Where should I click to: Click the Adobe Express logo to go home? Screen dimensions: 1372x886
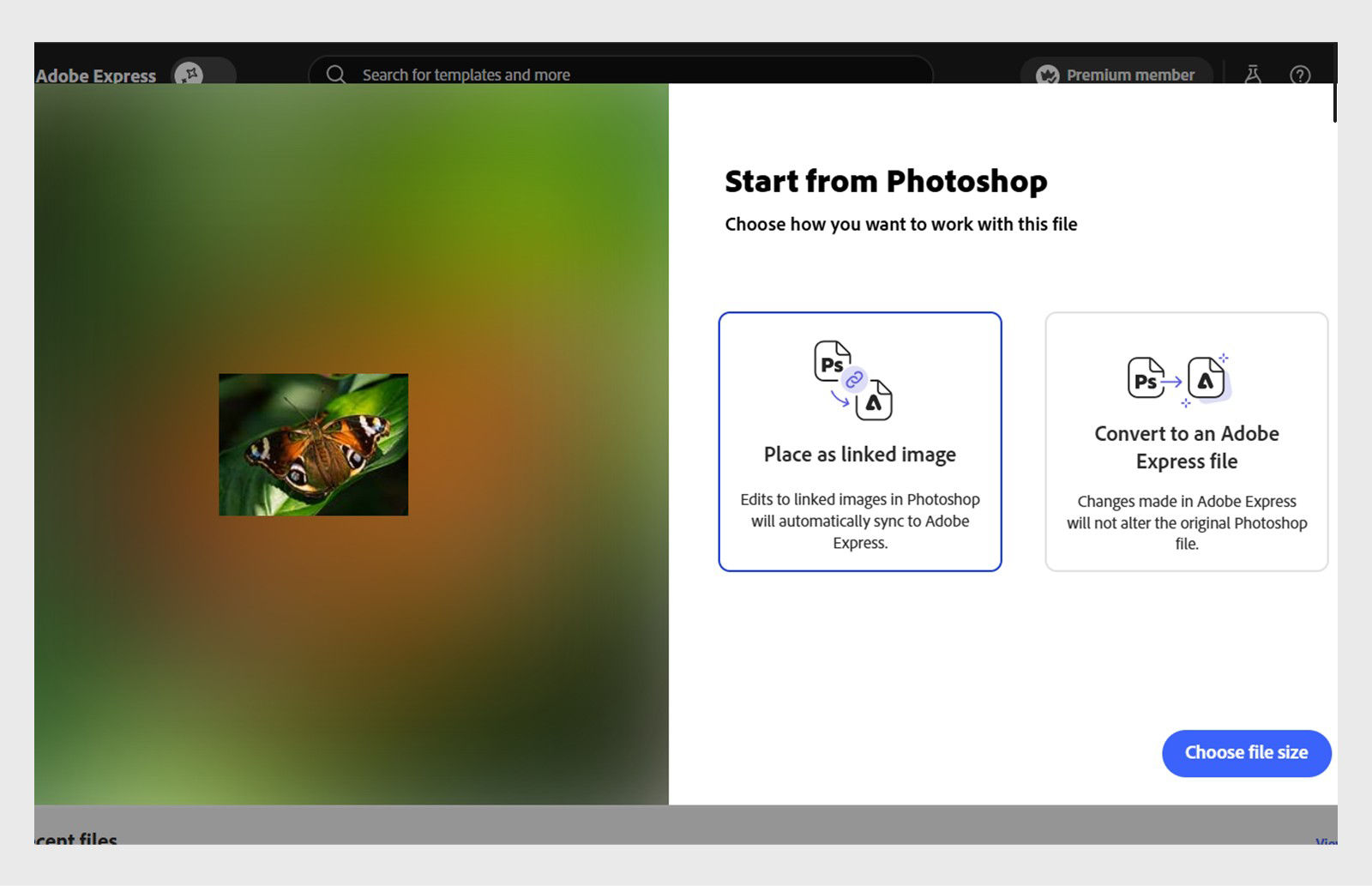94,75
